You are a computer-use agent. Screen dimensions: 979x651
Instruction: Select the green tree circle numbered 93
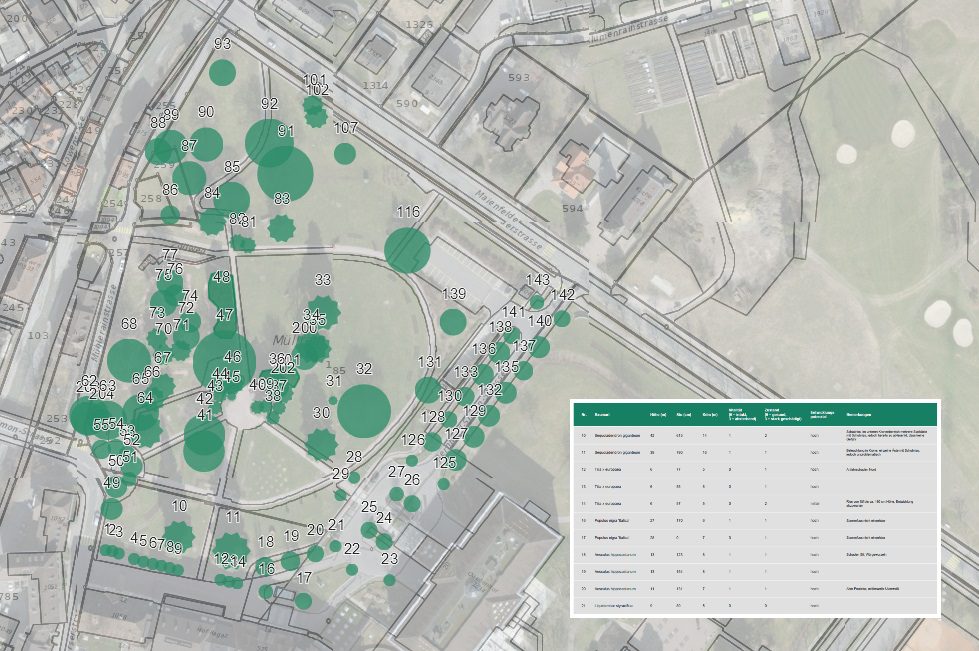click(222, 72)
